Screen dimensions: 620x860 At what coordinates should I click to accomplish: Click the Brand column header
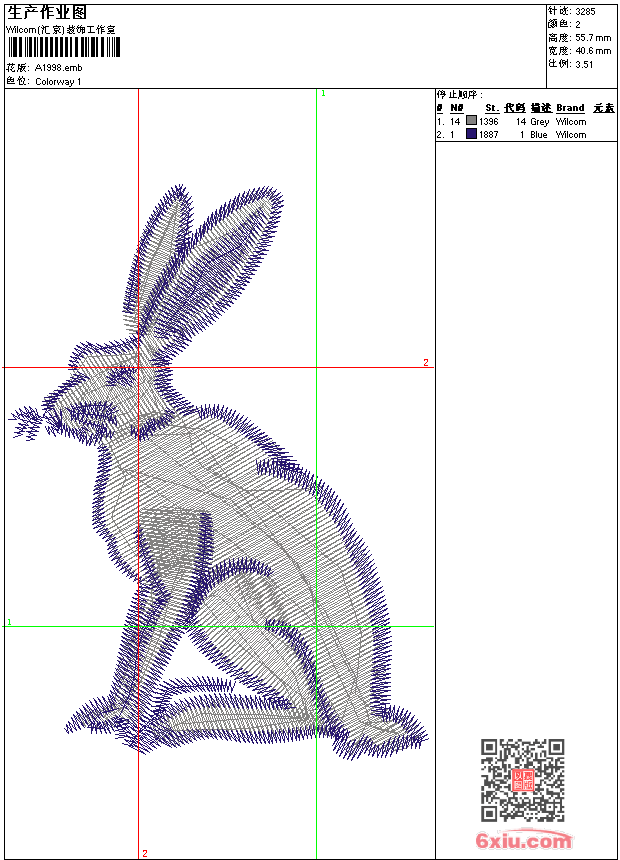570,108
